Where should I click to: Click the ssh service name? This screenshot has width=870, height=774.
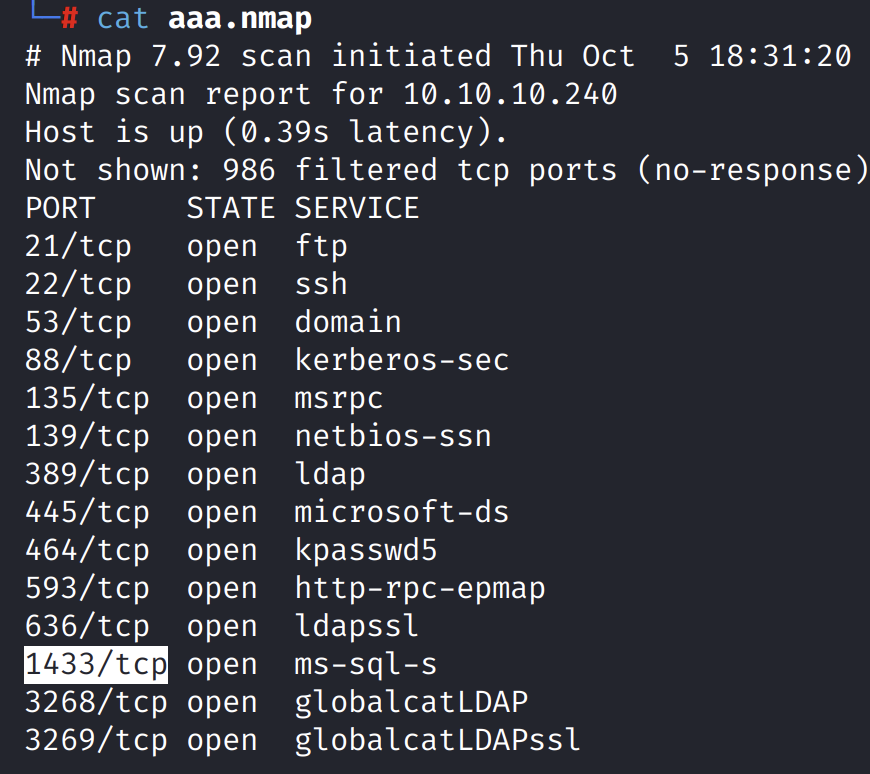click(321, 285)
